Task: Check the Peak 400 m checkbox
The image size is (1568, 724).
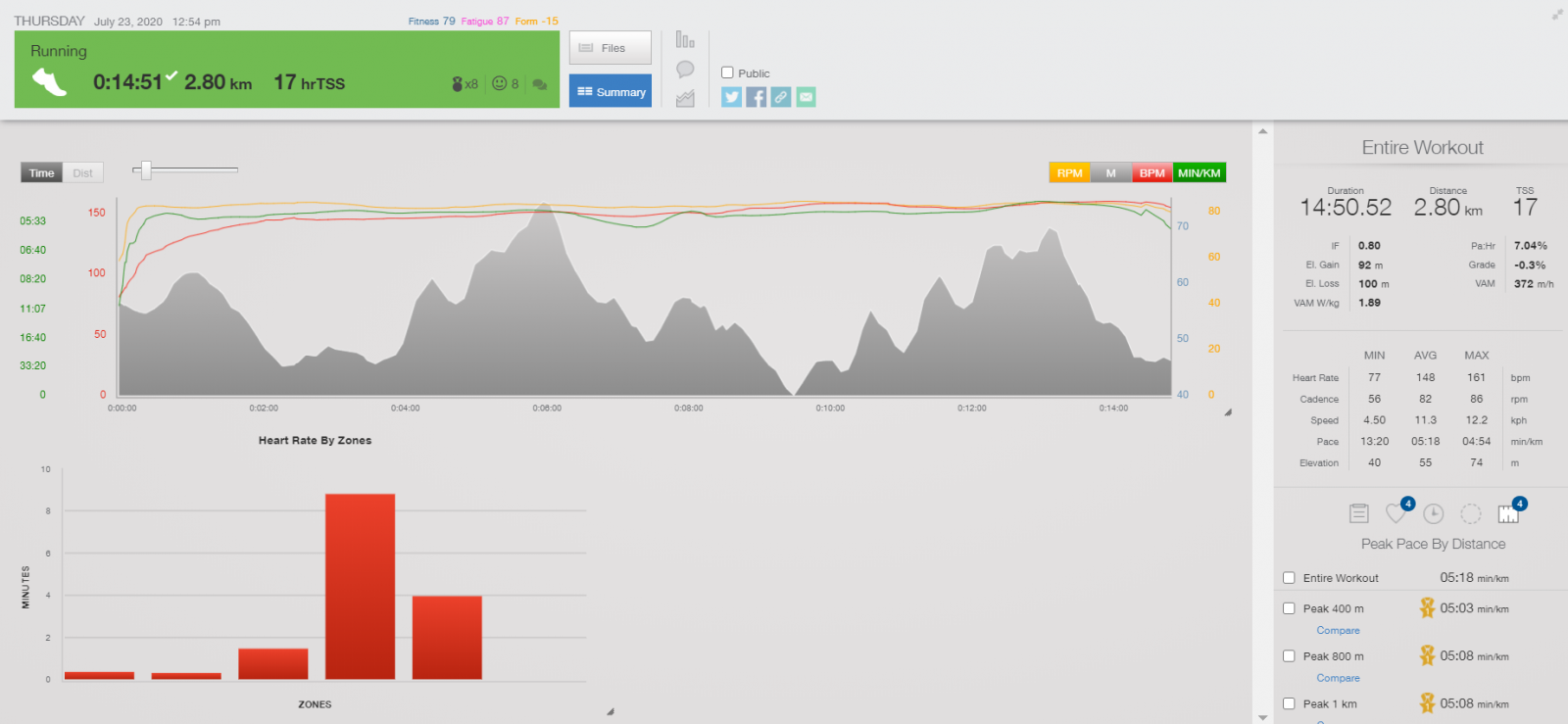Action: tap(1289, 608)
